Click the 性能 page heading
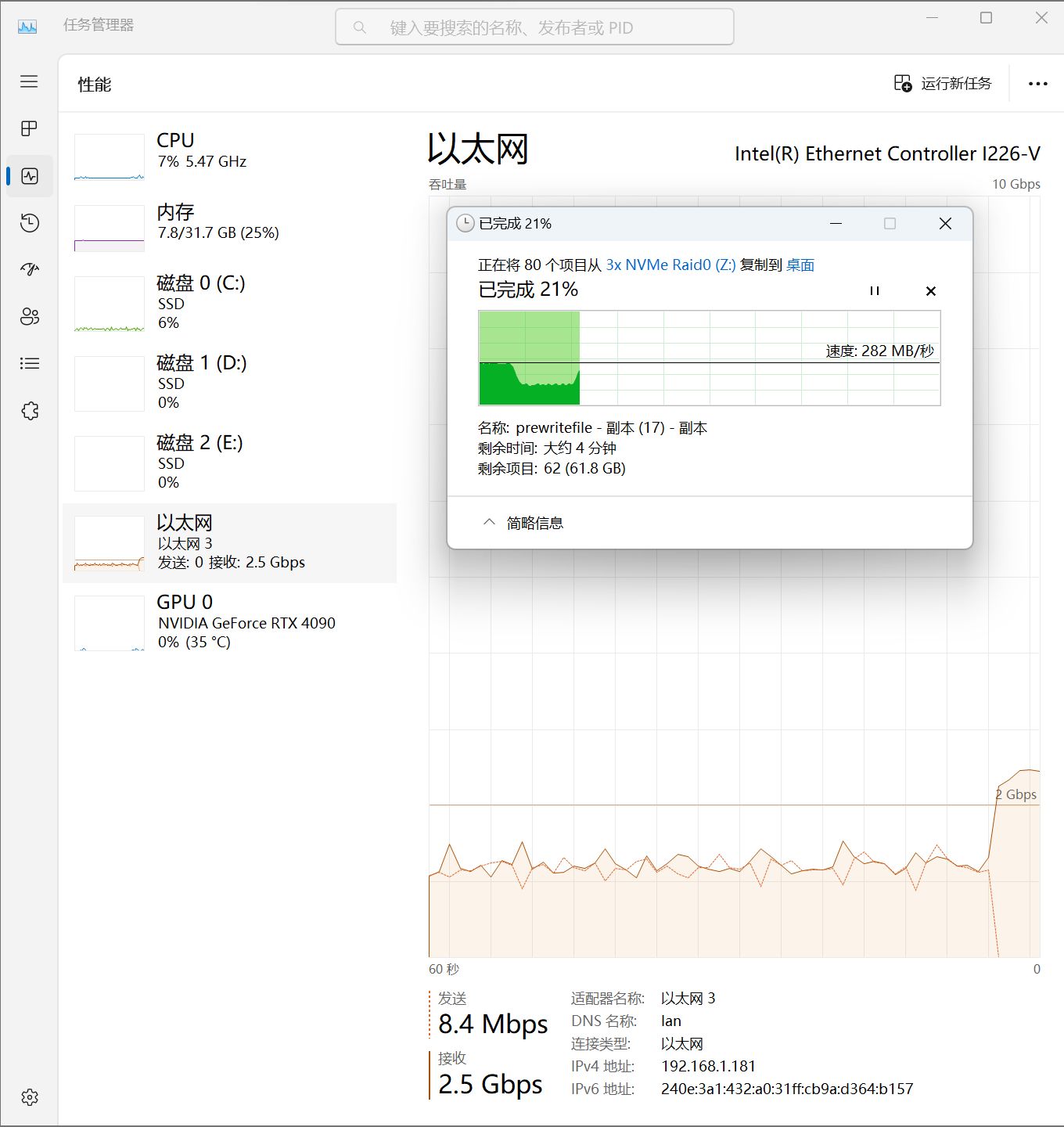This screenshot has height=1127, width=1064. tap(95, 84)
